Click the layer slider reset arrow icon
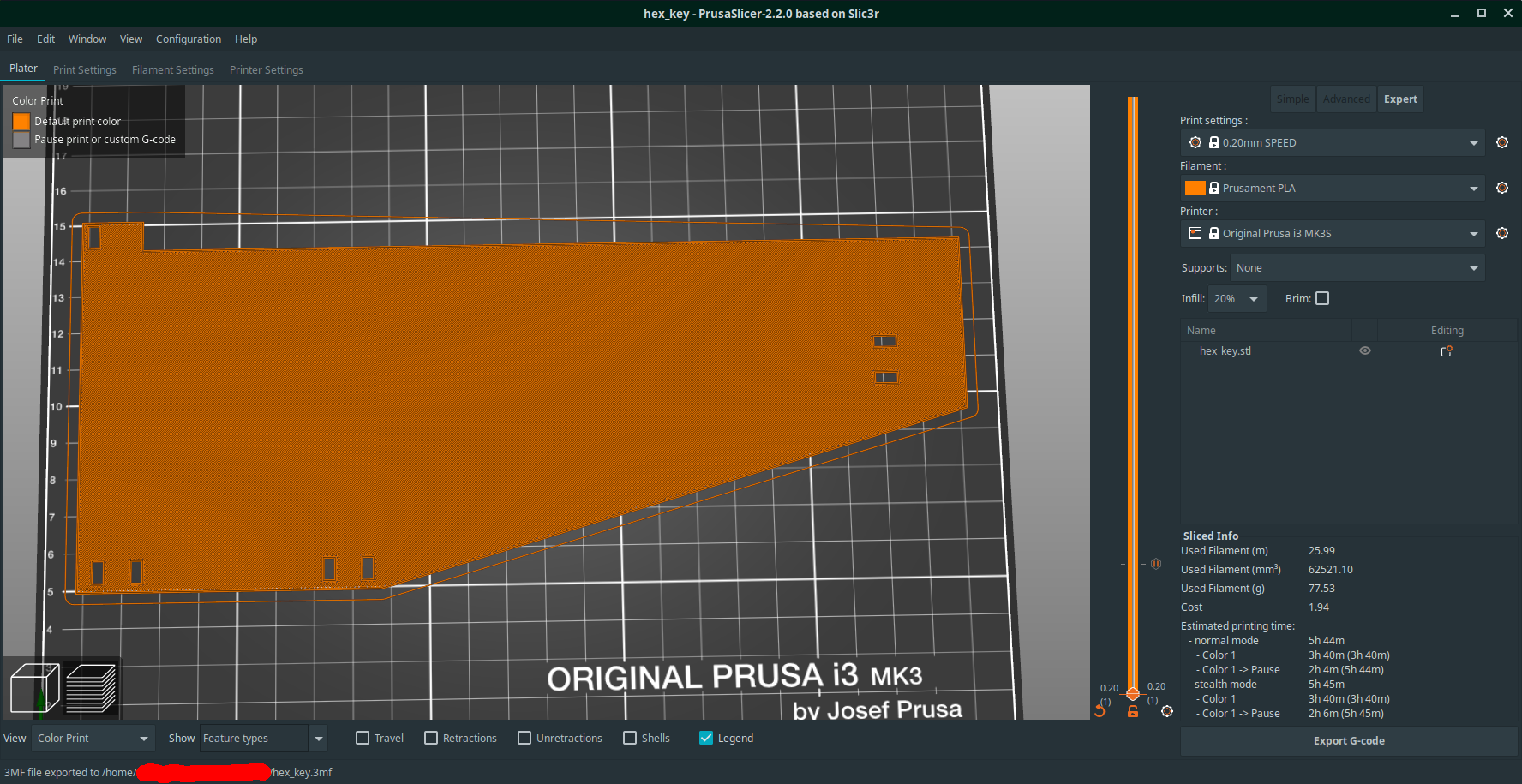1522x784 pixels. click(x=1100, y=711)
